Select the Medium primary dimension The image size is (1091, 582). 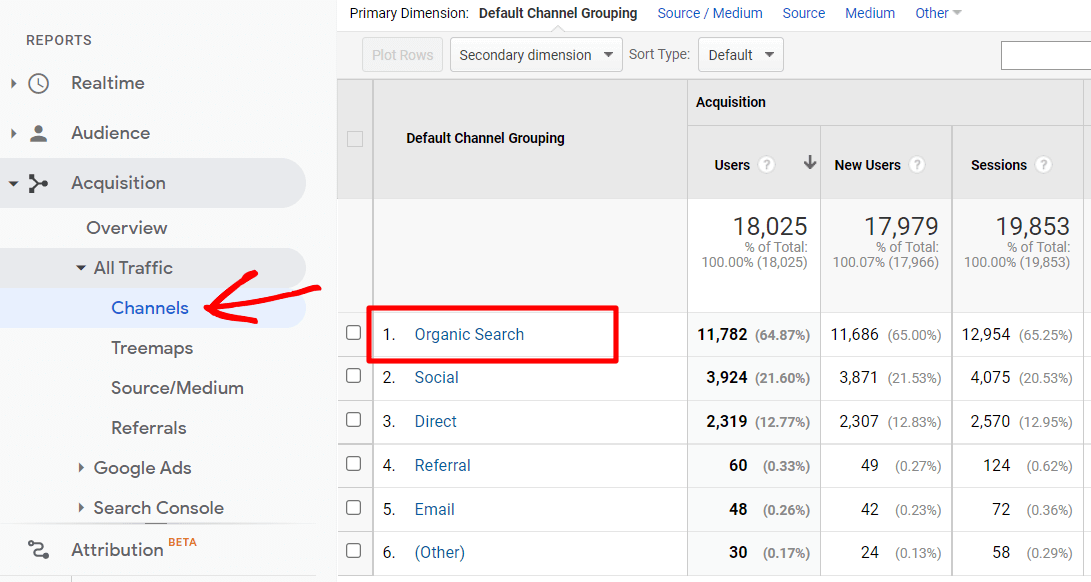[870, 13]
